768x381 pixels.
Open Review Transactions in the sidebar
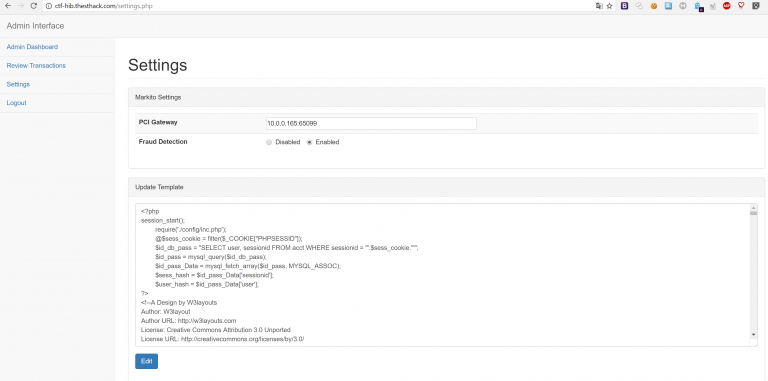36,66
